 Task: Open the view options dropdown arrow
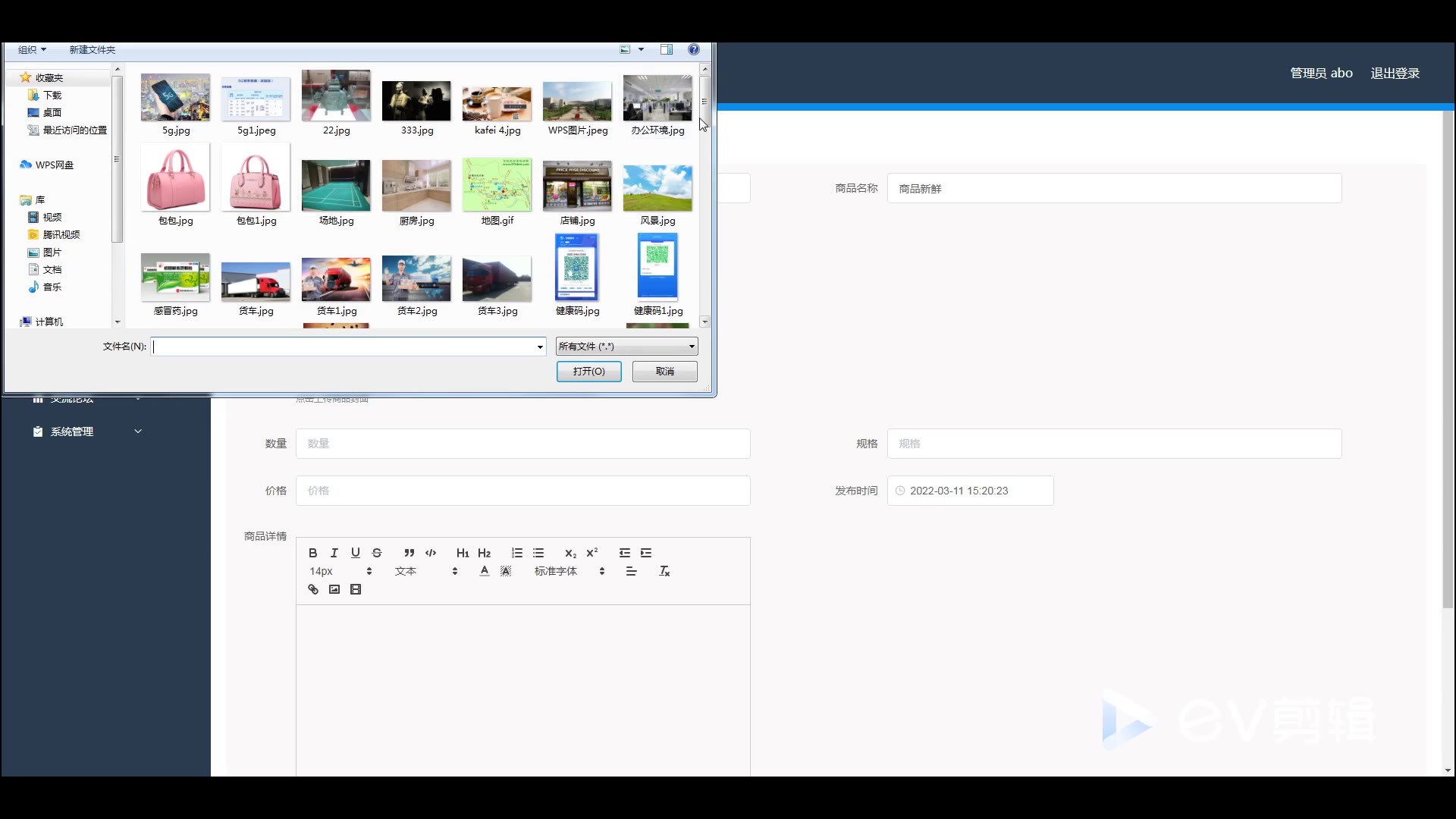[642, 49]
